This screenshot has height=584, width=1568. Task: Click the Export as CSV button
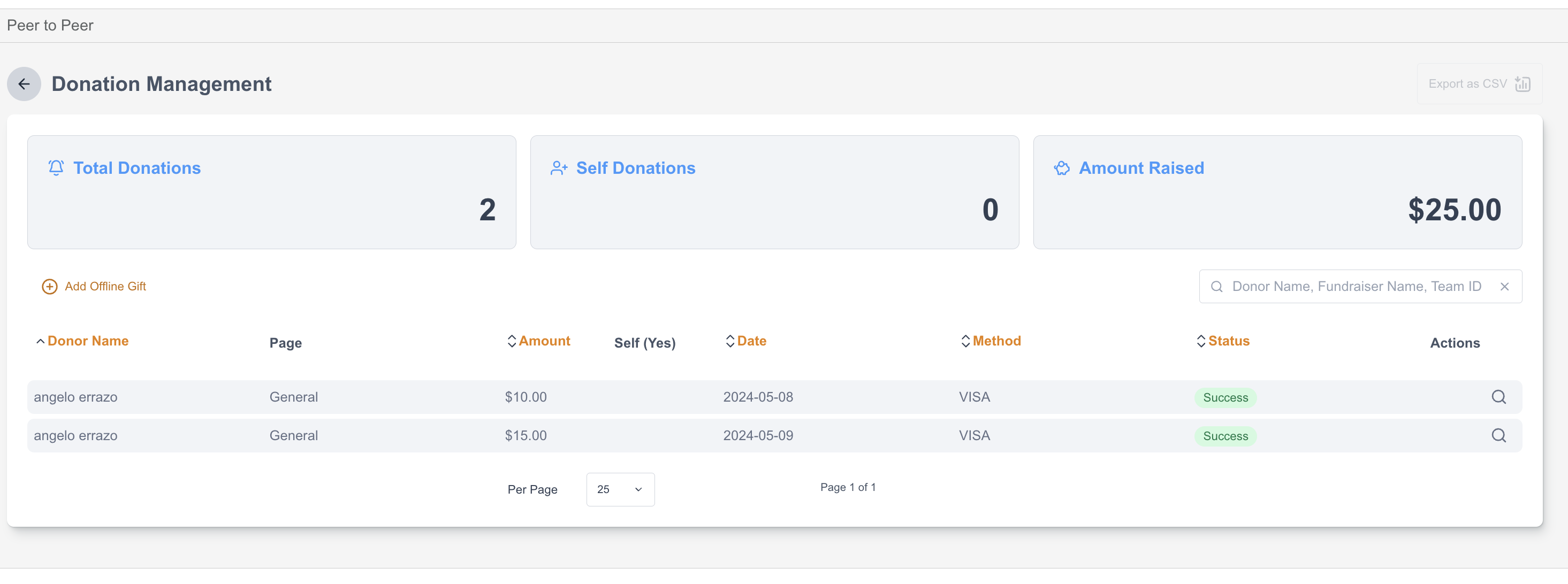(1479, 84)
